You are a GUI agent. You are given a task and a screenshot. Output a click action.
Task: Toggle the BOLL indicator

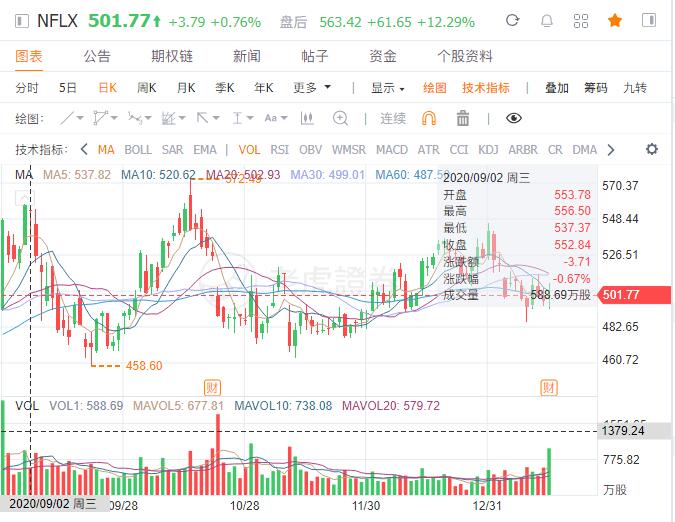(x=138, y=150)
